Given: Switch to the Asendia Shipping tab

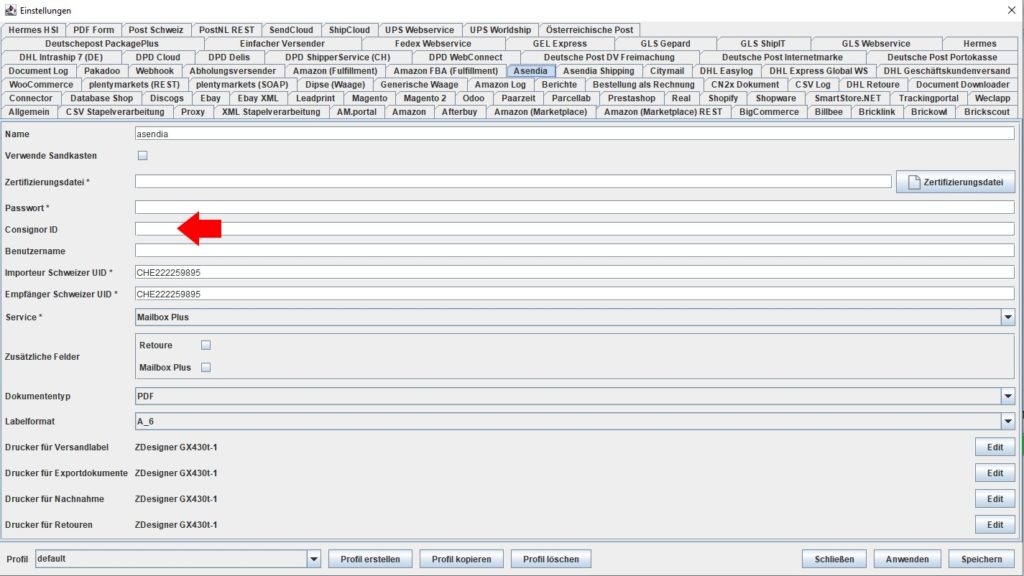Looking at the screenshot, I should [x=598, y=71].
